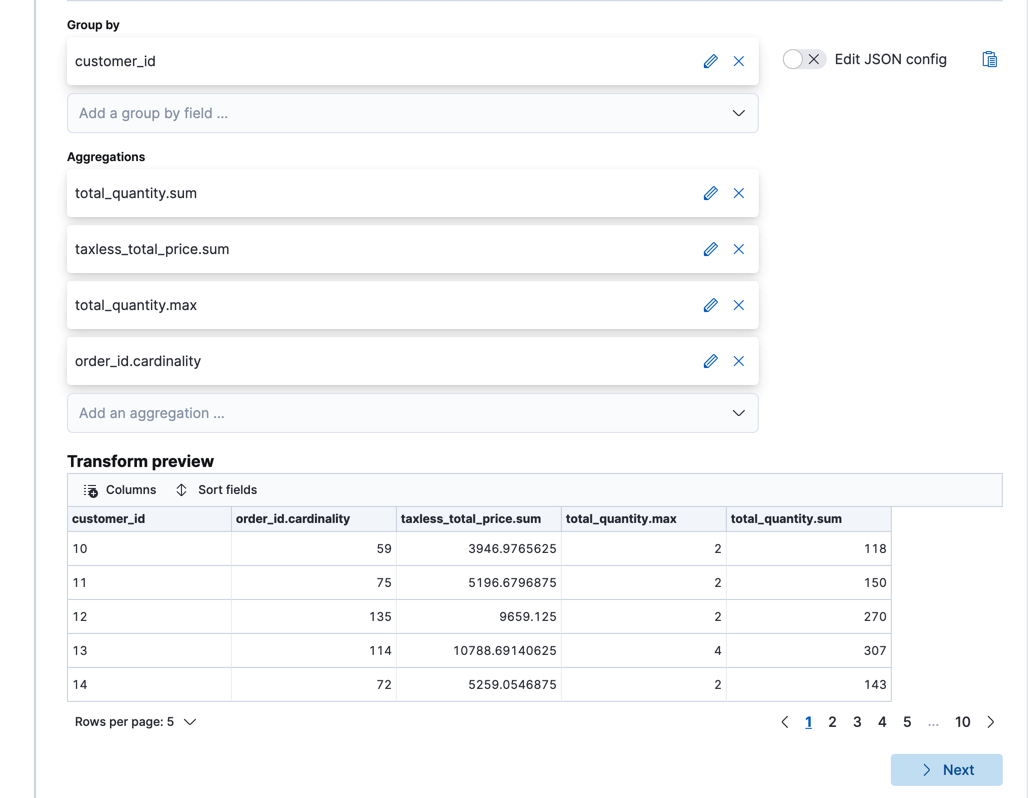
Task: Select preview page 3
Action: point(857,721)
